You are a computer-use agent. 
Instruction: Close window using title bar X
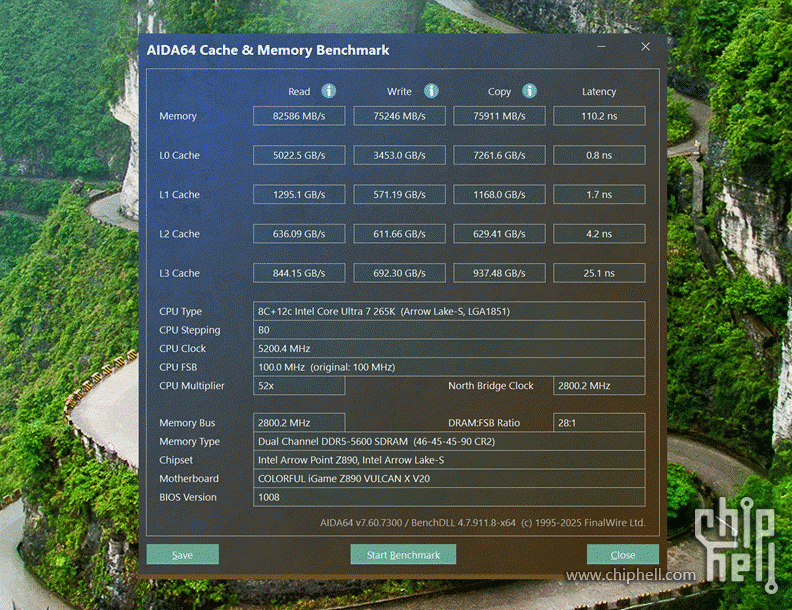646,46
